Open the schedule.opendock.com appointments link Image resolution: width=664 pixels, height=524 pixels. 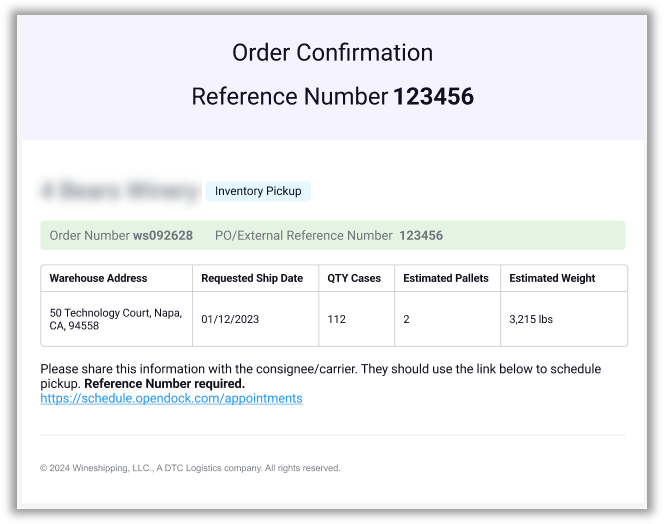coord(171,398)
